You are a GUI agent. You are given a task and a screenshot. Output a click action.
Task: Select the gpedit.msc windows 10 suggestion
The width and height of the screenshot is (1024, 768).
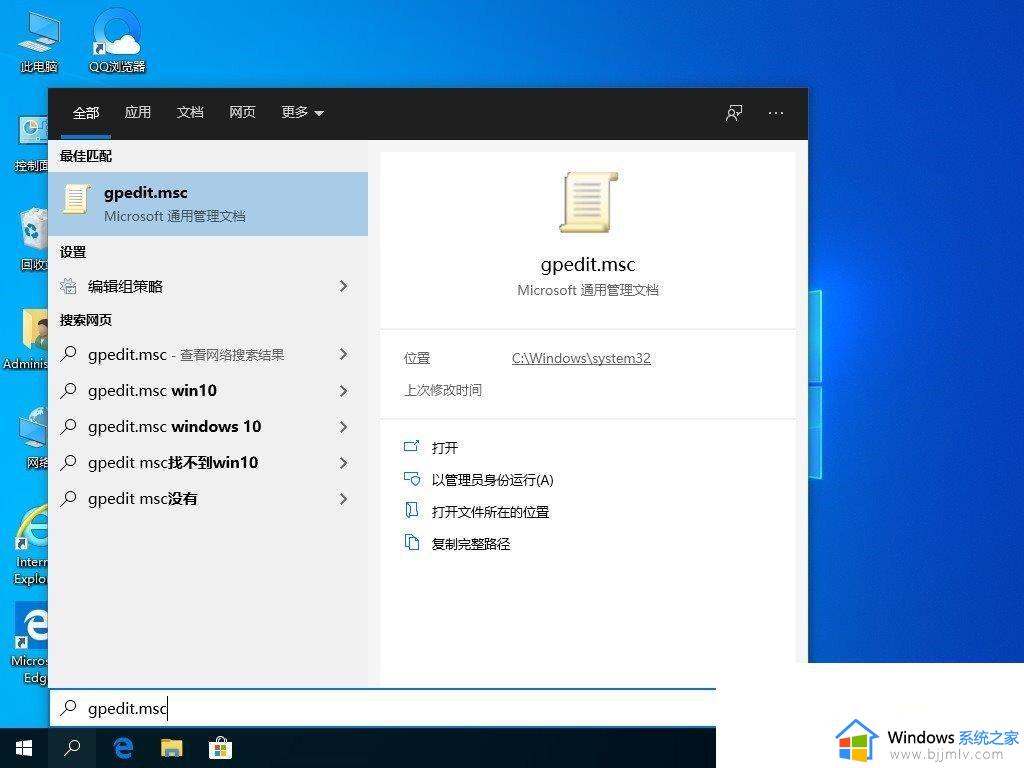coord(208,426)
